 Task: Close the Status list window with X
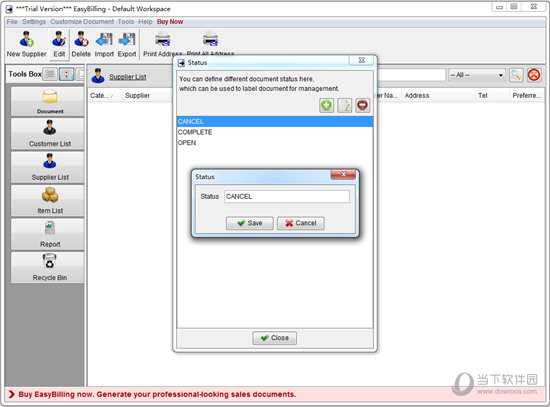[x=362, y=60]
